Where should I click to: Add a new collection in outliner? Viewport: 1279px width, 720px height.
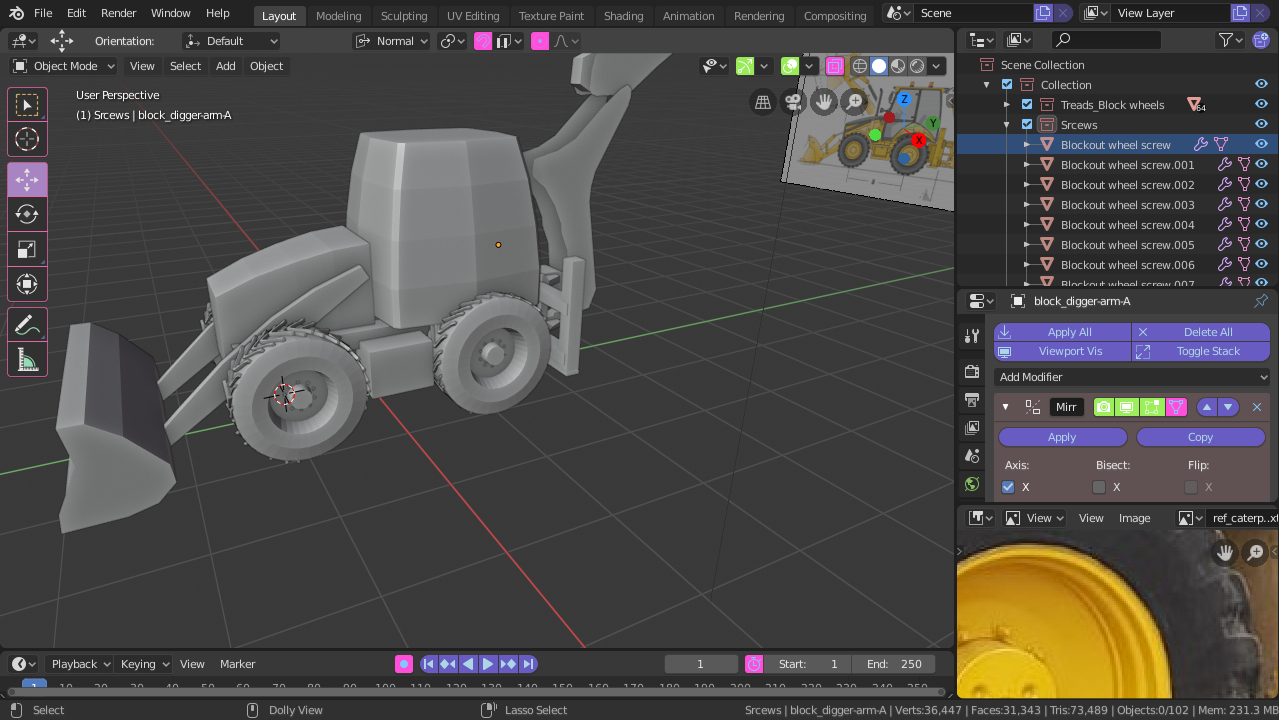tap(1261, 40)
